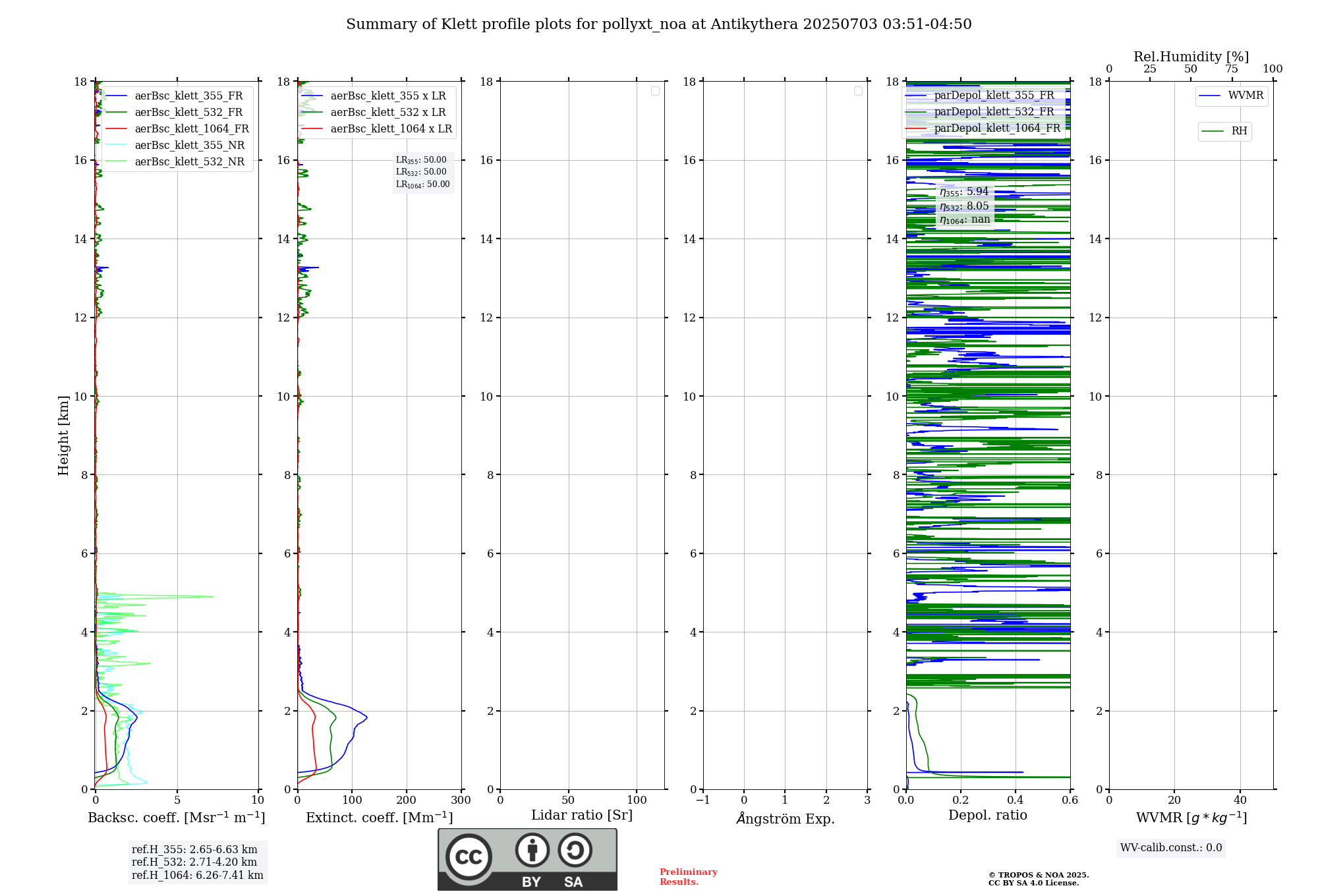This screenshot has height=896, width=1318.
Task: Click the 'Backsc. coeff.' x-axis label
Action: pos(177,818)
